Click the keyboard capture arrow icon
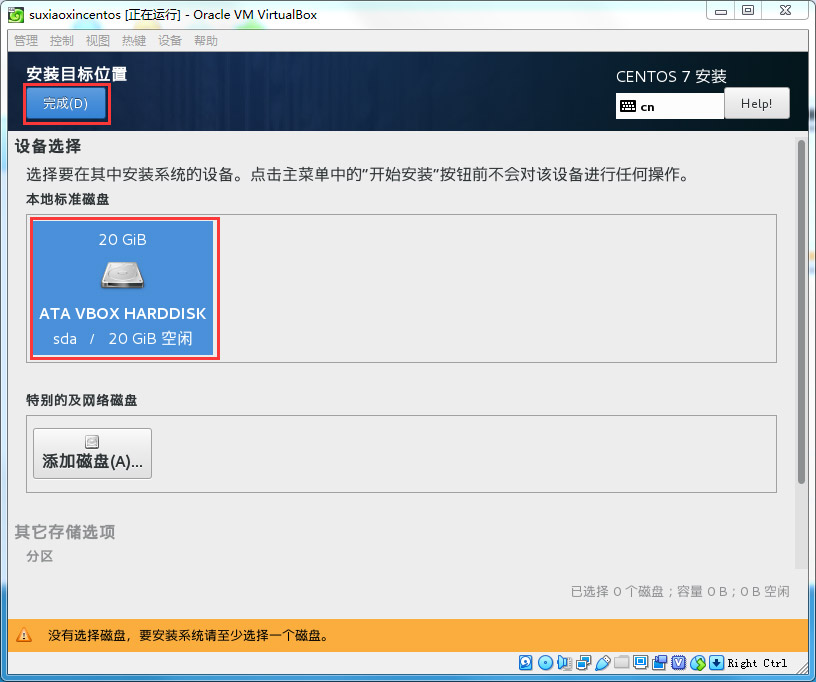The image size is (816, 682). pyautogui.click(x=716, y=663)
